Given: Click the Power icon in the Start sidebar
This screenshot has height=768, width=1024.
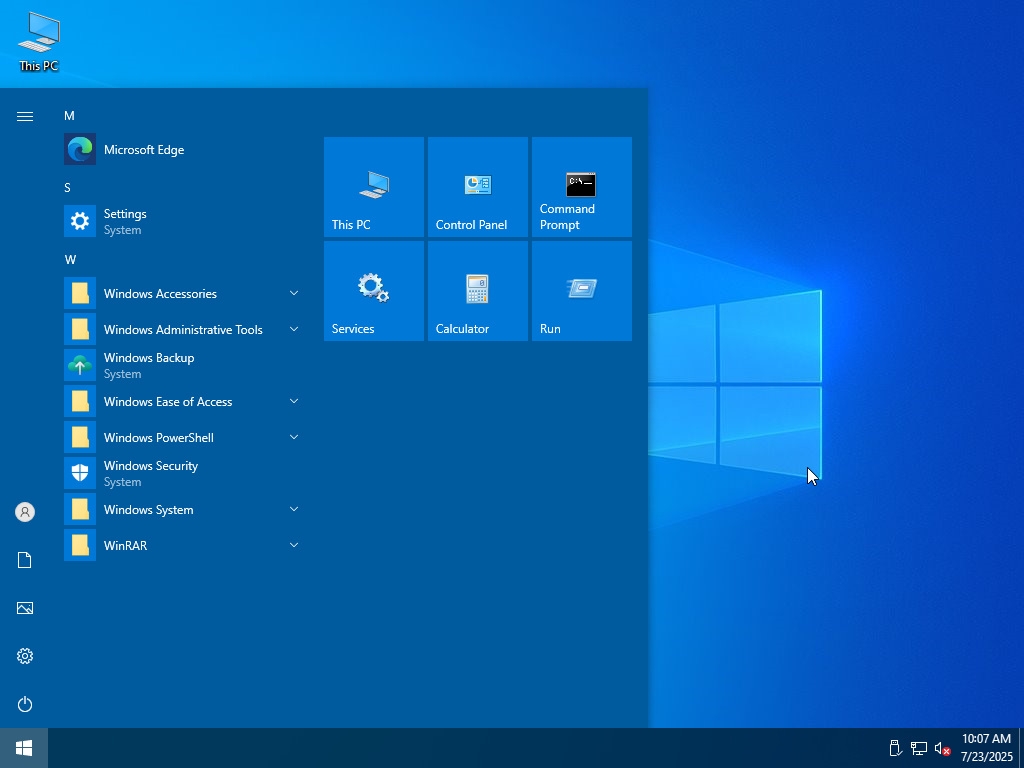Looking at the screenshot, I should (x=25, y=704).
